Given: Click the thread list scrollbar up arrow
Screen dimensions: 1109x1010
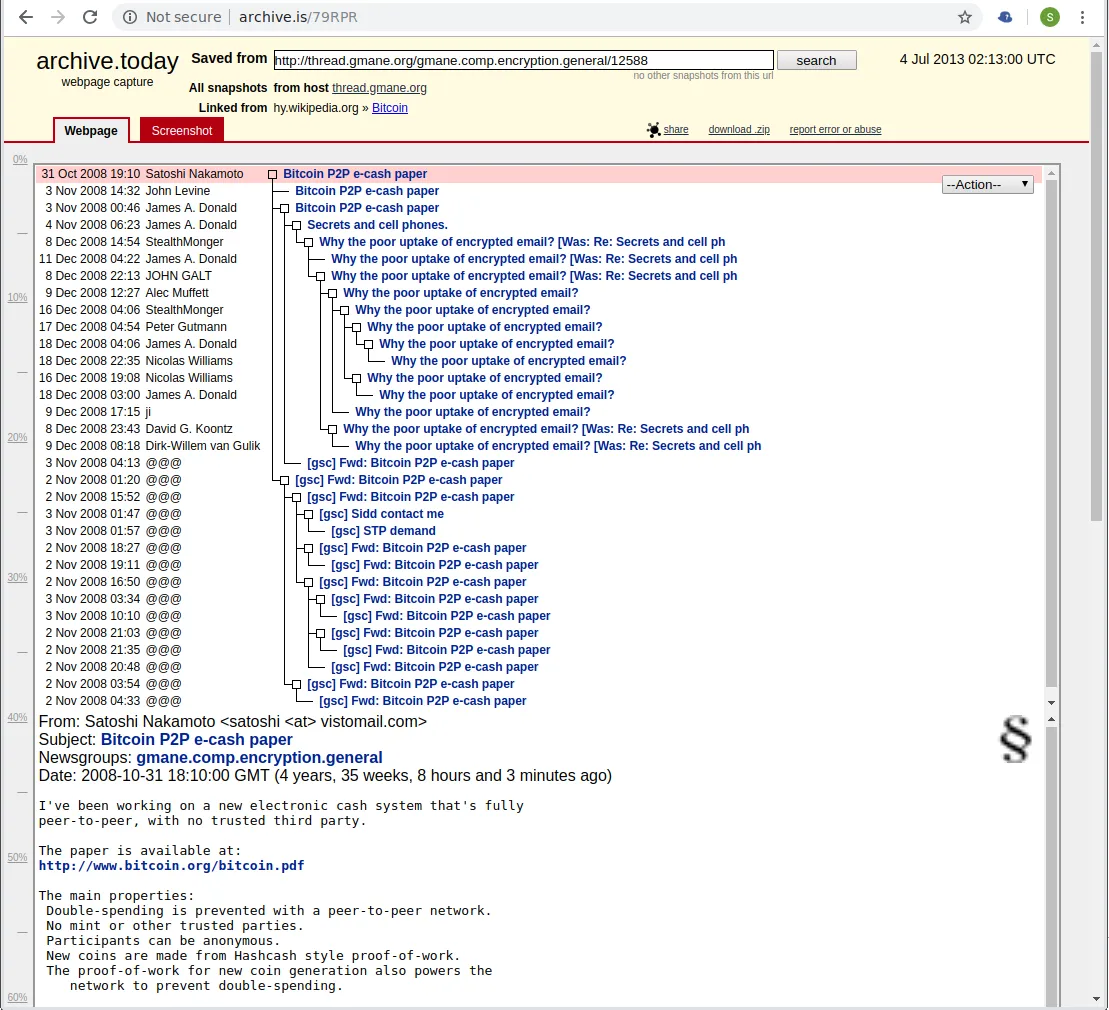Looking at the screenshot, I should click(1051, 173).
